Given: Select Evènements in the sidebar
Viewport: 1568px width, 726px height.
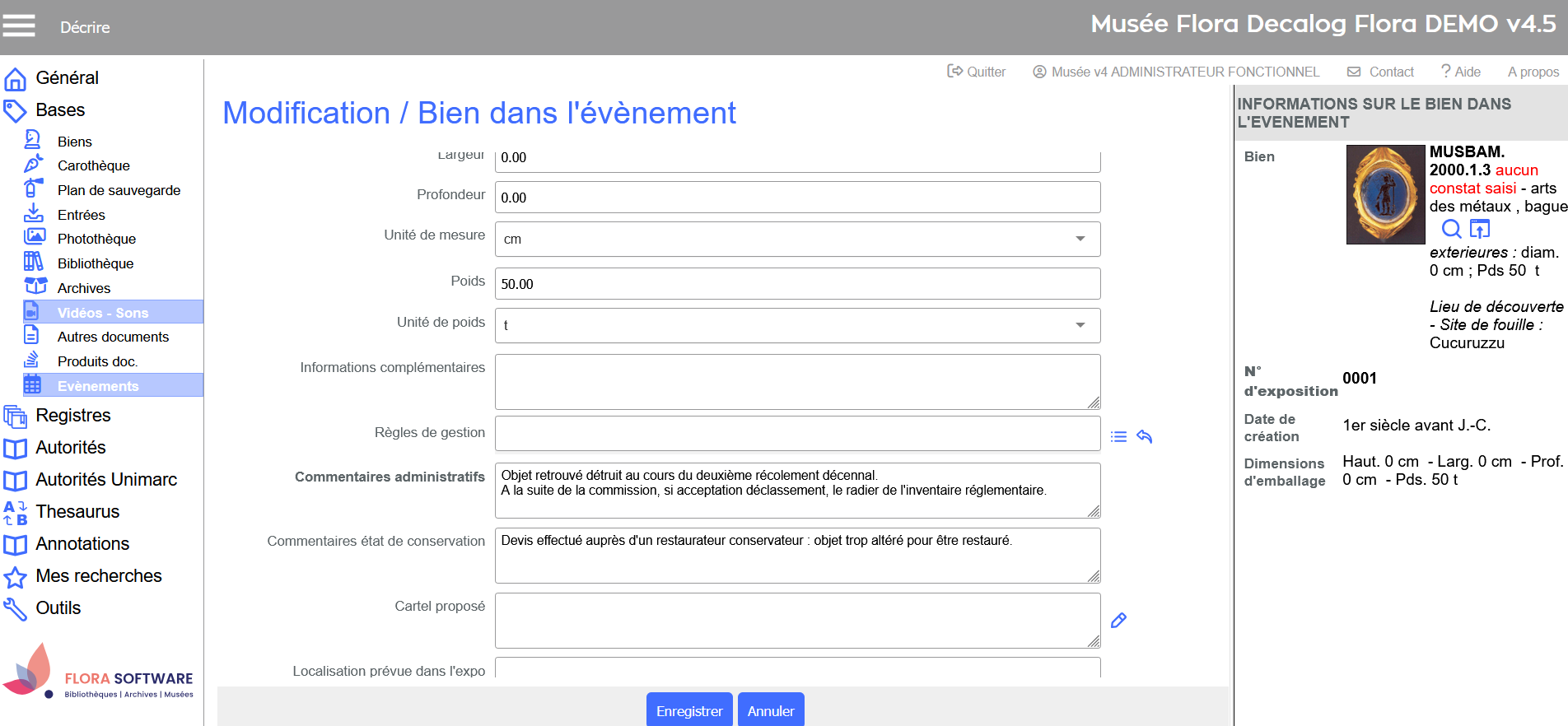Looking at the screenshot, I should click(98, 386).
